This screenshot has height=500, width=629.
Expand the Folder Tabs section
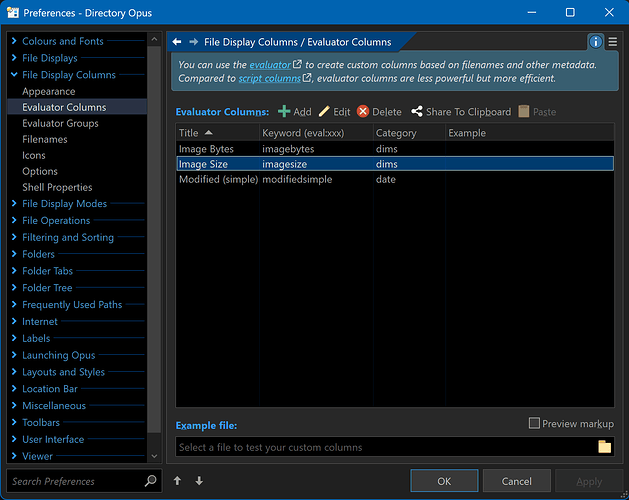coord(14,270)
